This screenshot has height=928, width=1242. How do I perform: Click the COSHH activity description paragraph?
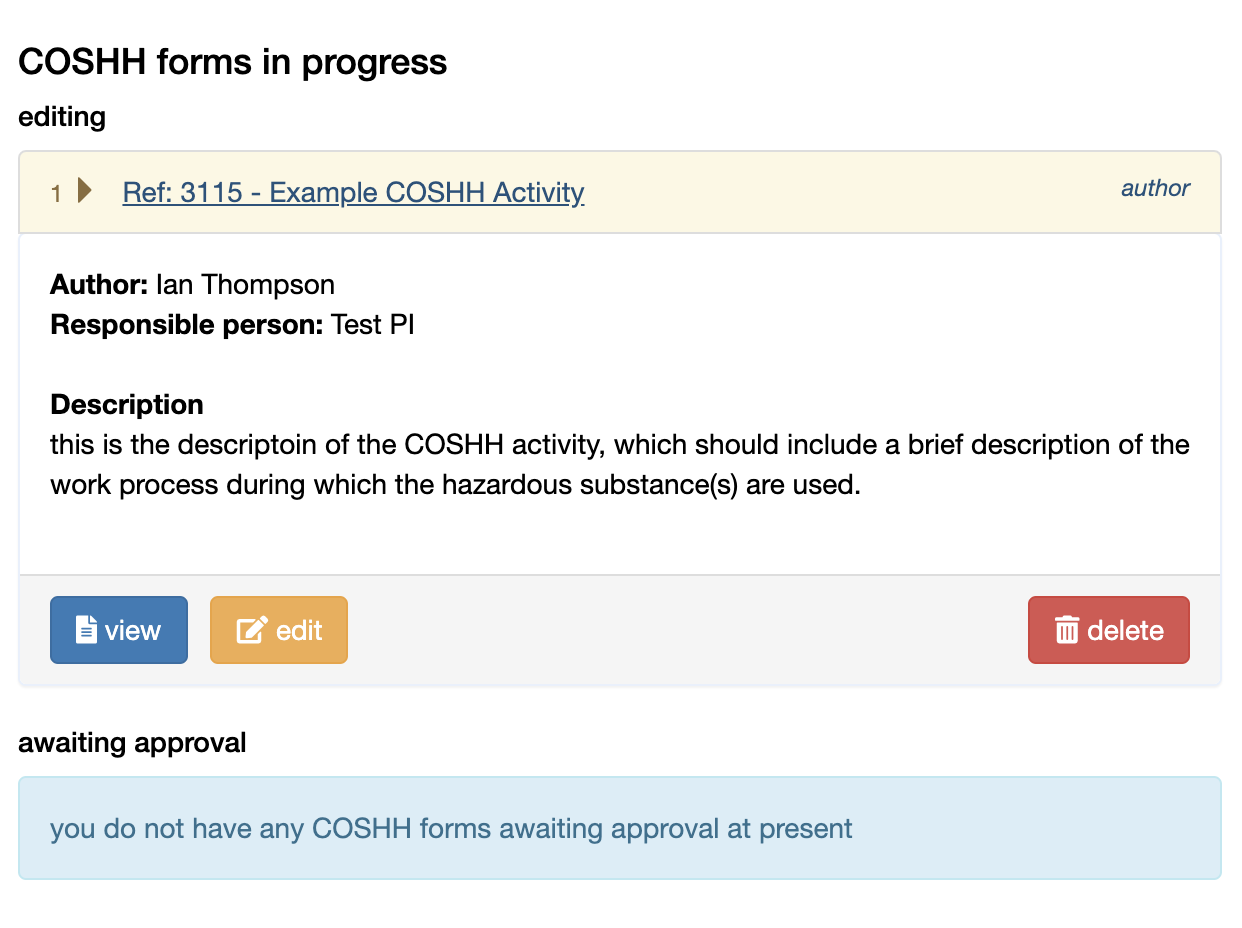[x=620, y=465]
